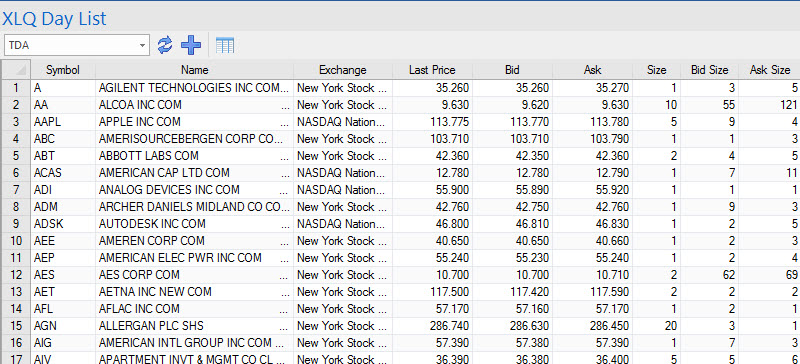Sort by the Bid column header
Viewport: 800px width, 364px height.
[x=512, y=70]
